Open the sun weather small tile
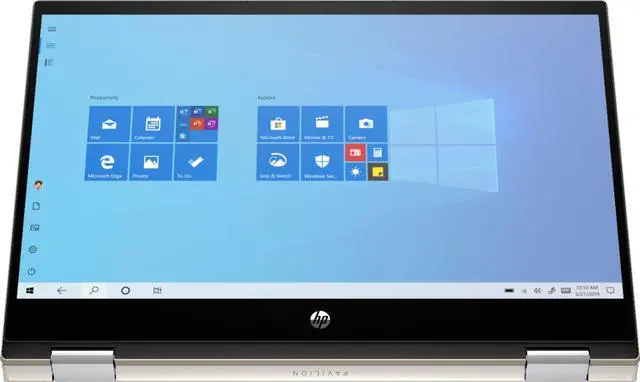The height and width of the screenshot is (382, 640). [356, 172]
